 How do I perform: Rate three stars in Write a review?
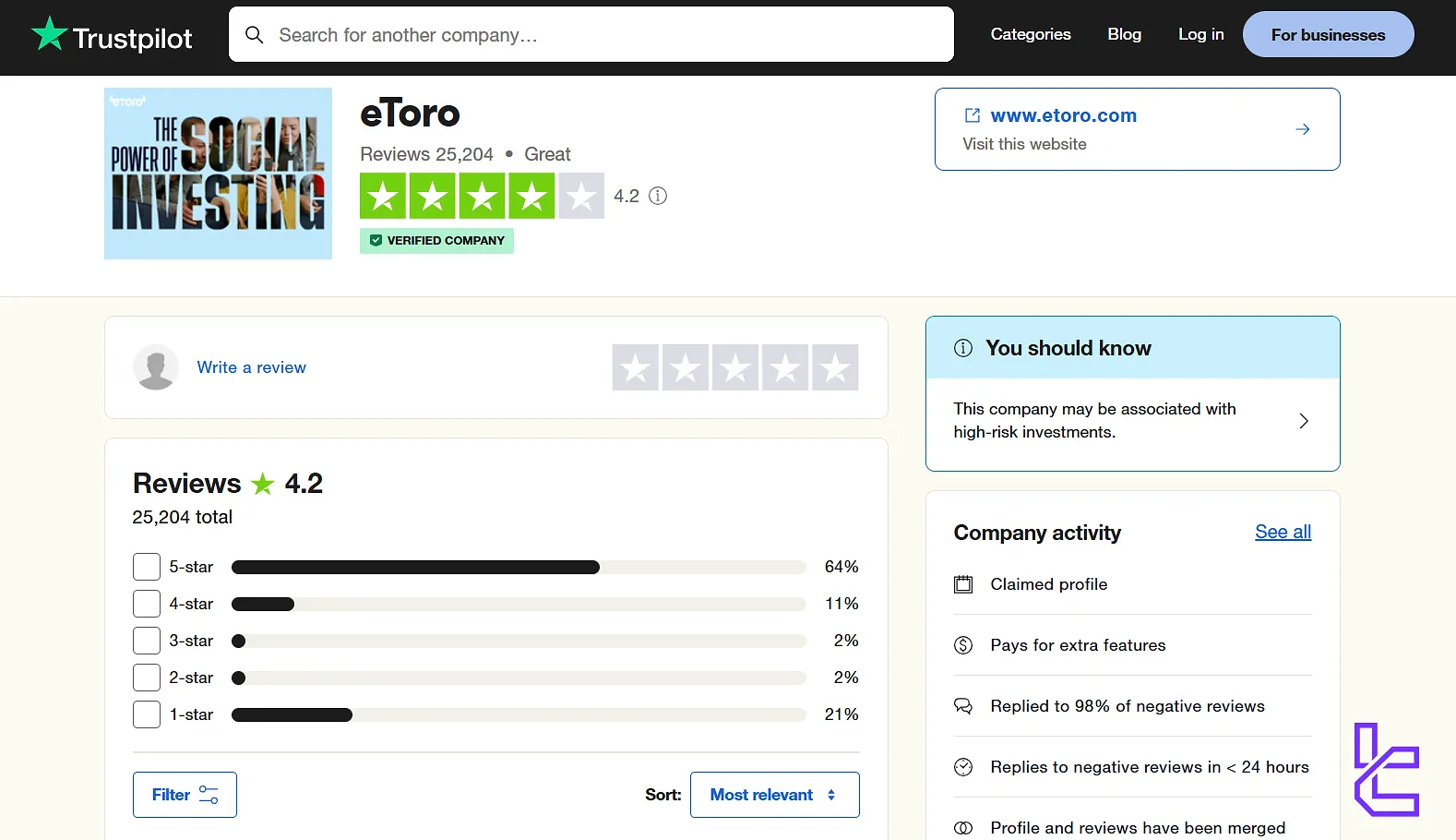tap(735, 367)
